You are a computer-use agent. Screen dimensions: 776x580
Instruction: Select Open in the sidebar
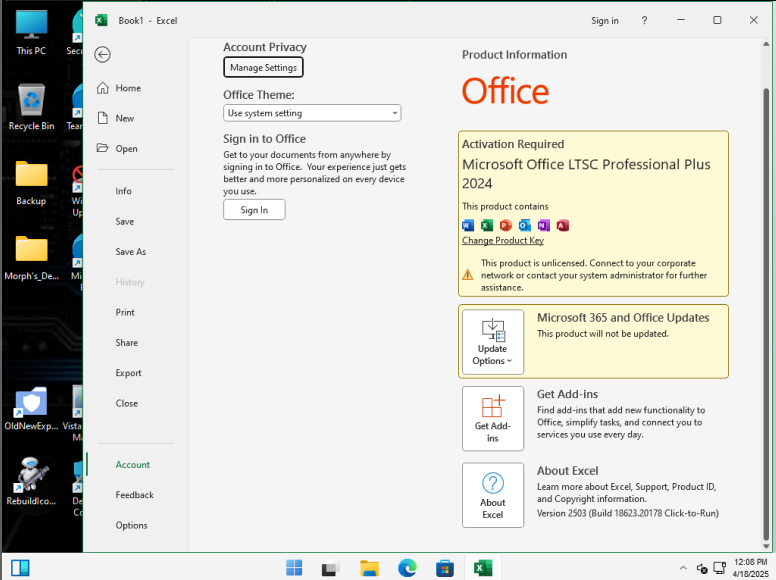pos(126,148)
